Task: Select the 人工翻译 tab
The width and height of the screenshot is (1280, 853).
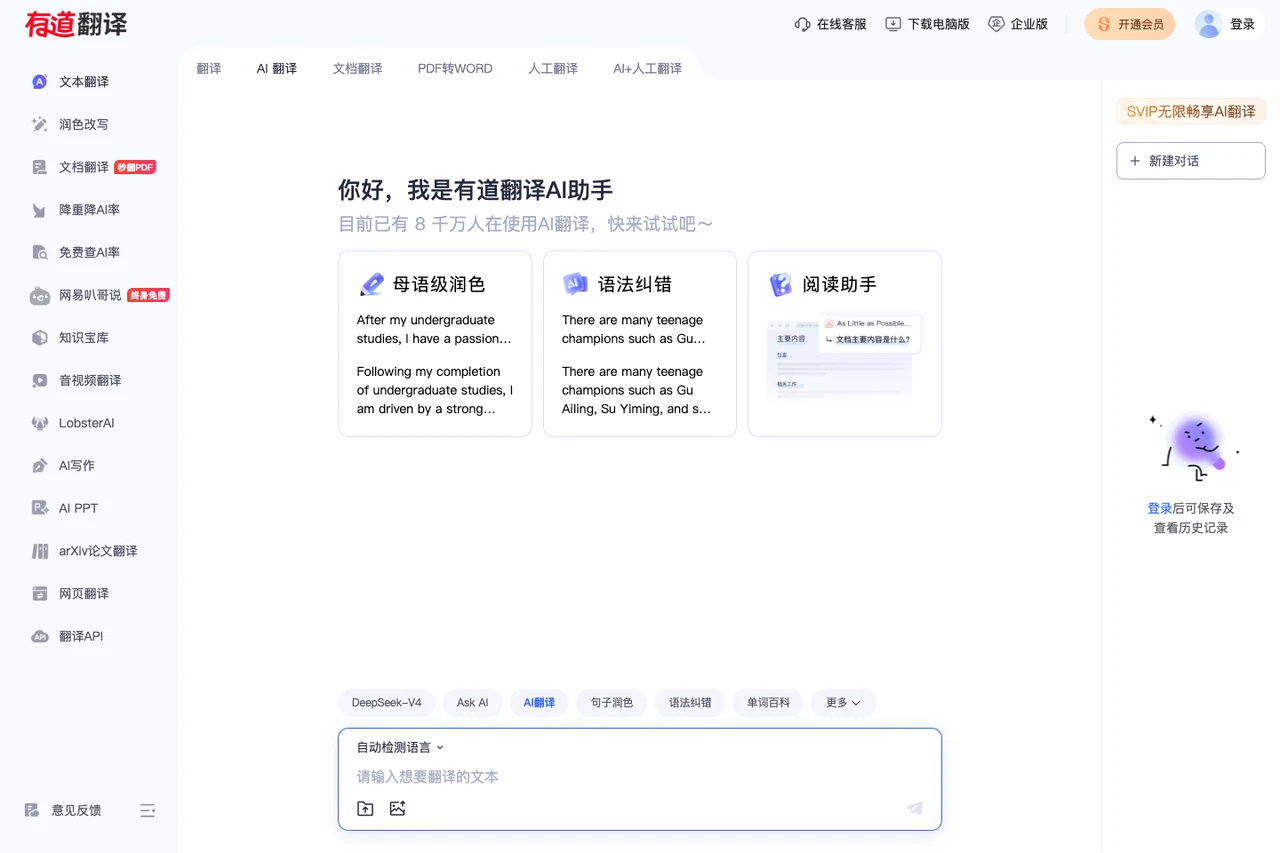Action: (553, 69)
